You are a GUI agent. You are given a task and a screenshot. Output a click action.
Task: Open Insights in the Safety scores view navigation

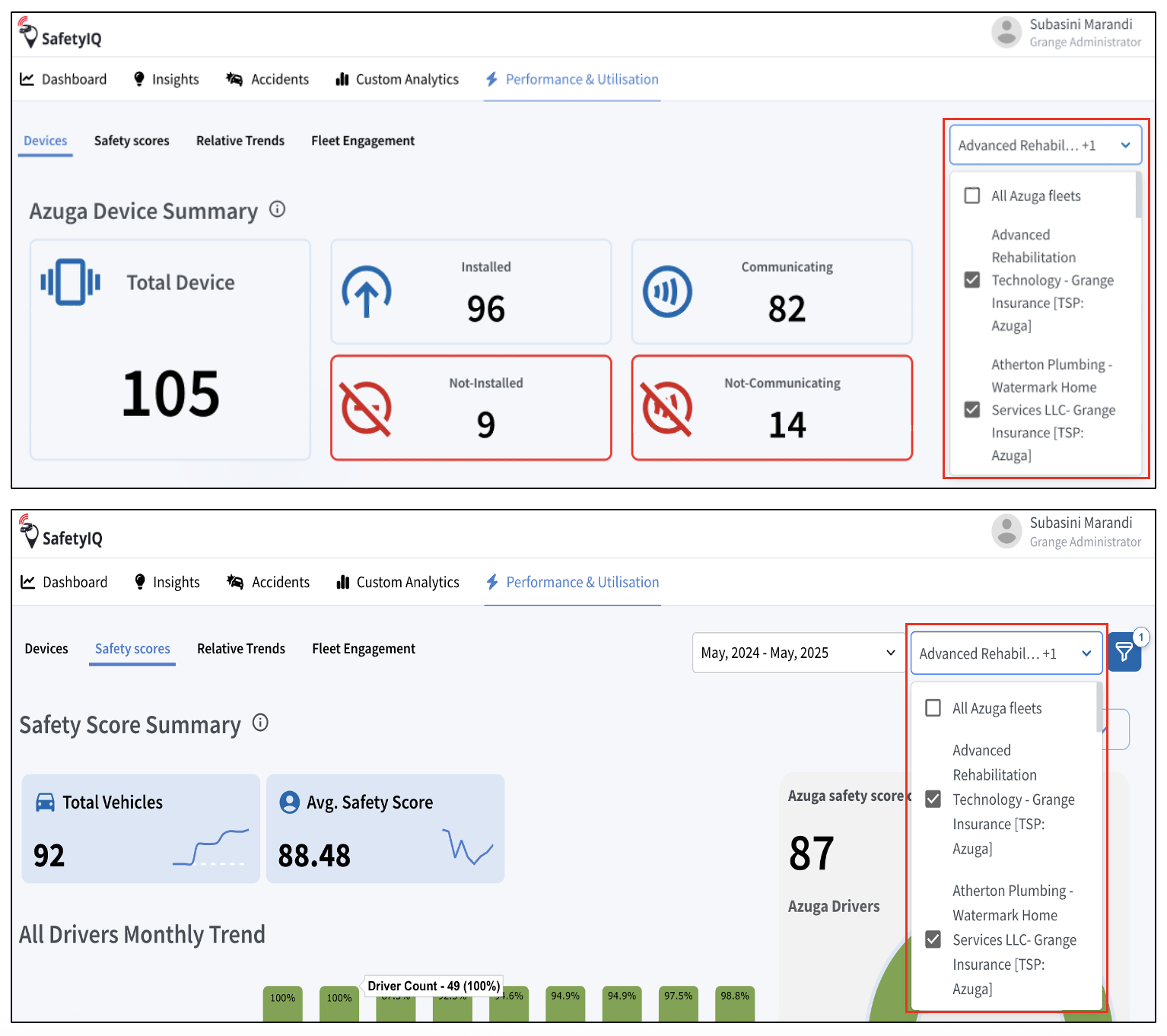click(x=167, y=582)
